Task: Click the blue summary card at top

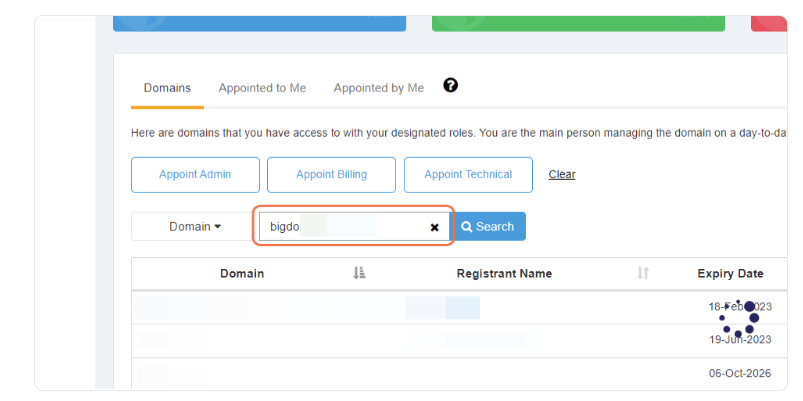Action: click(260, 23)
